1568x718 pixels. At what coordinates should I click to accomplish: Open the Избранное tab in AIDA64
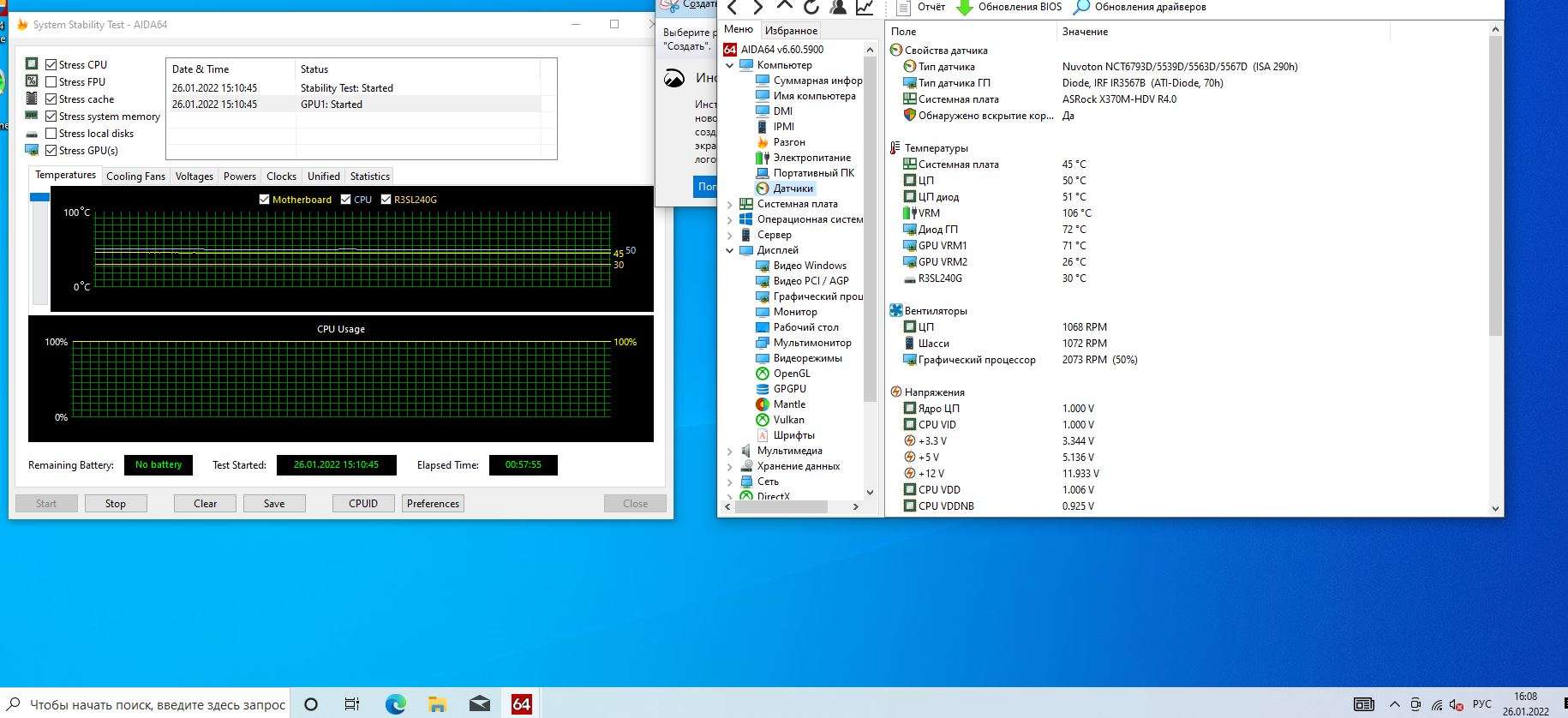791,31
